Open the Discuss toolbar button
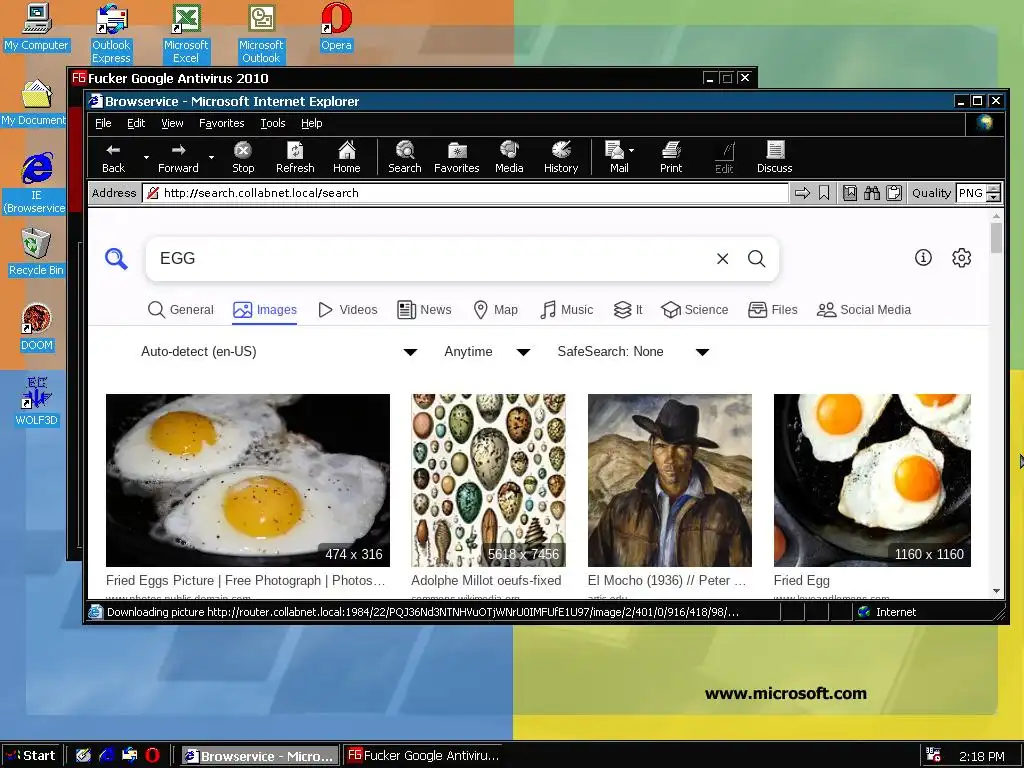Screen dimensions: 1024x768 [x=775, y=157]
